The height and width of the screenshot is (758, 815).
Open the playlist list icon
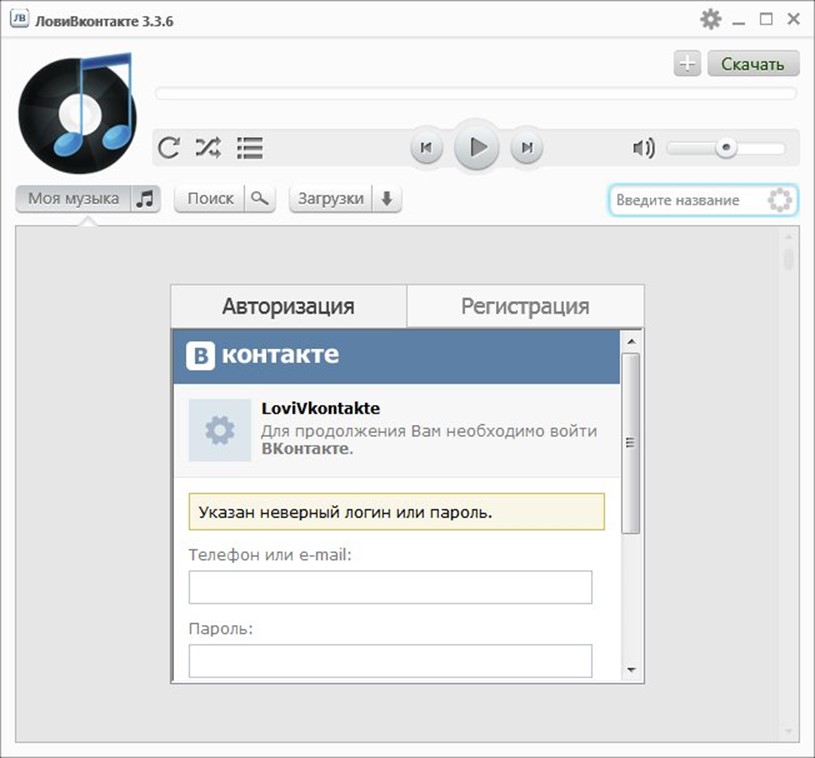(249, 148)
